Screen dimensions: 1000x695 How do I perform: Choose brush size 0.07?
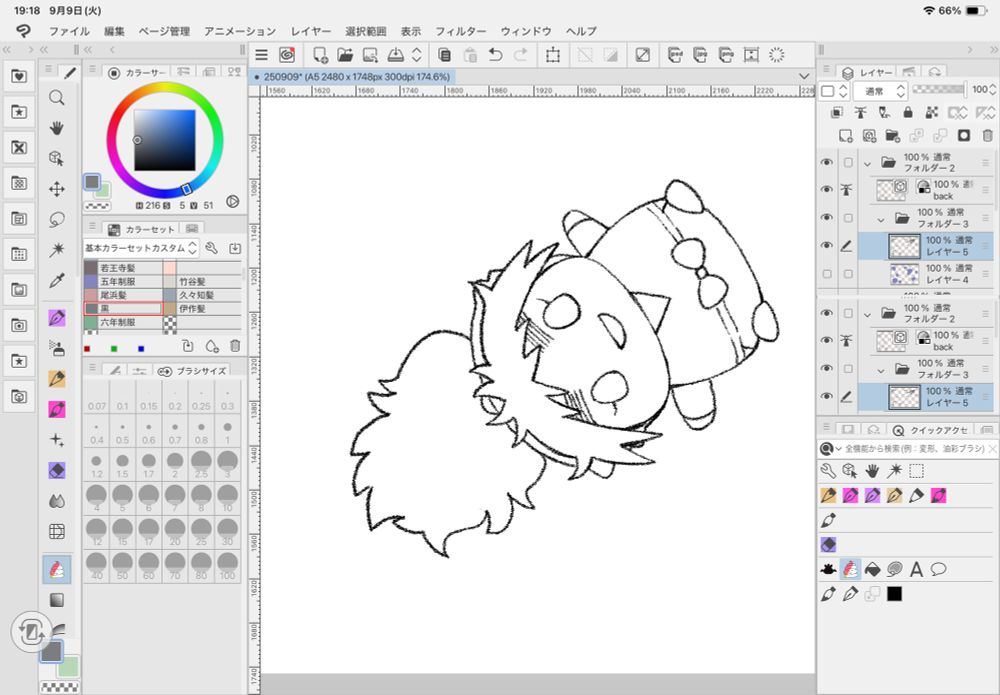(97, 398)
